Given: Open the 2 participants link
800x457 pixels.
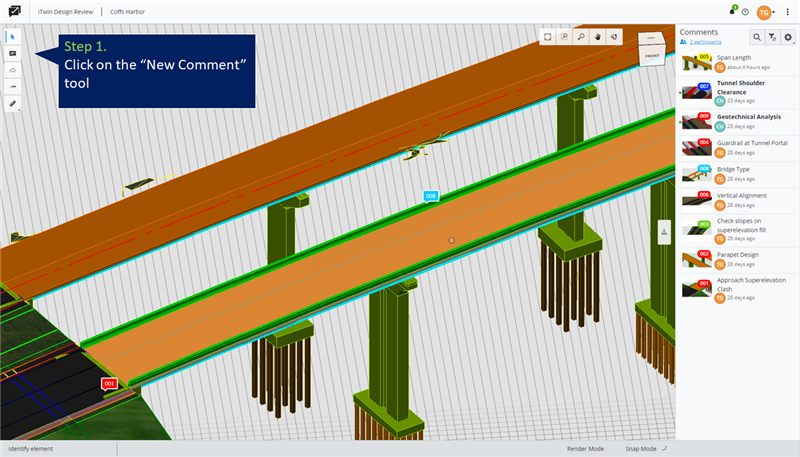Looking at the screenshot, I should coord(705,42).
